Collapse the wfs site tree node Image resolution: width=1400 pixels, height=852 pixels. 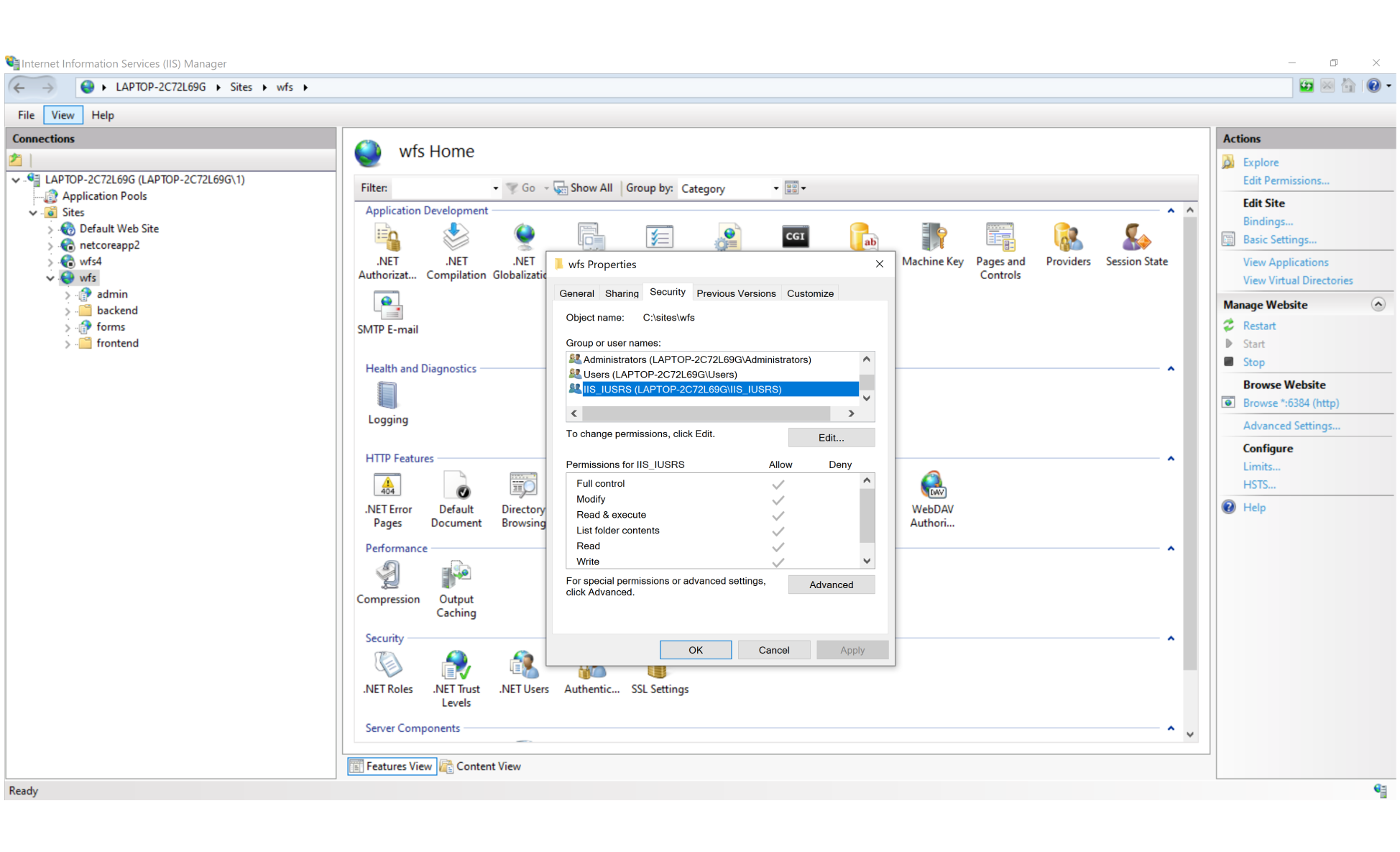[50, 278]
